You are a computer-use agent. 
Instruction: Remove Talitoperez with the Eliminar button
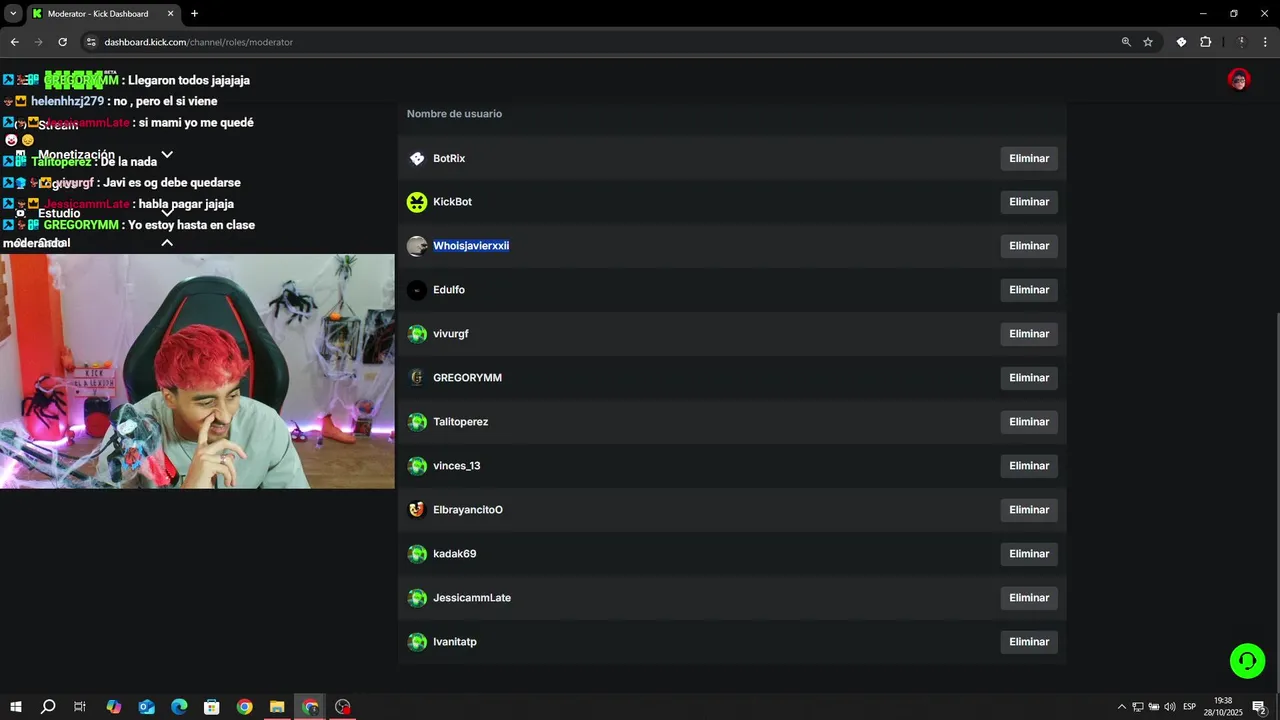point(1029,422)
